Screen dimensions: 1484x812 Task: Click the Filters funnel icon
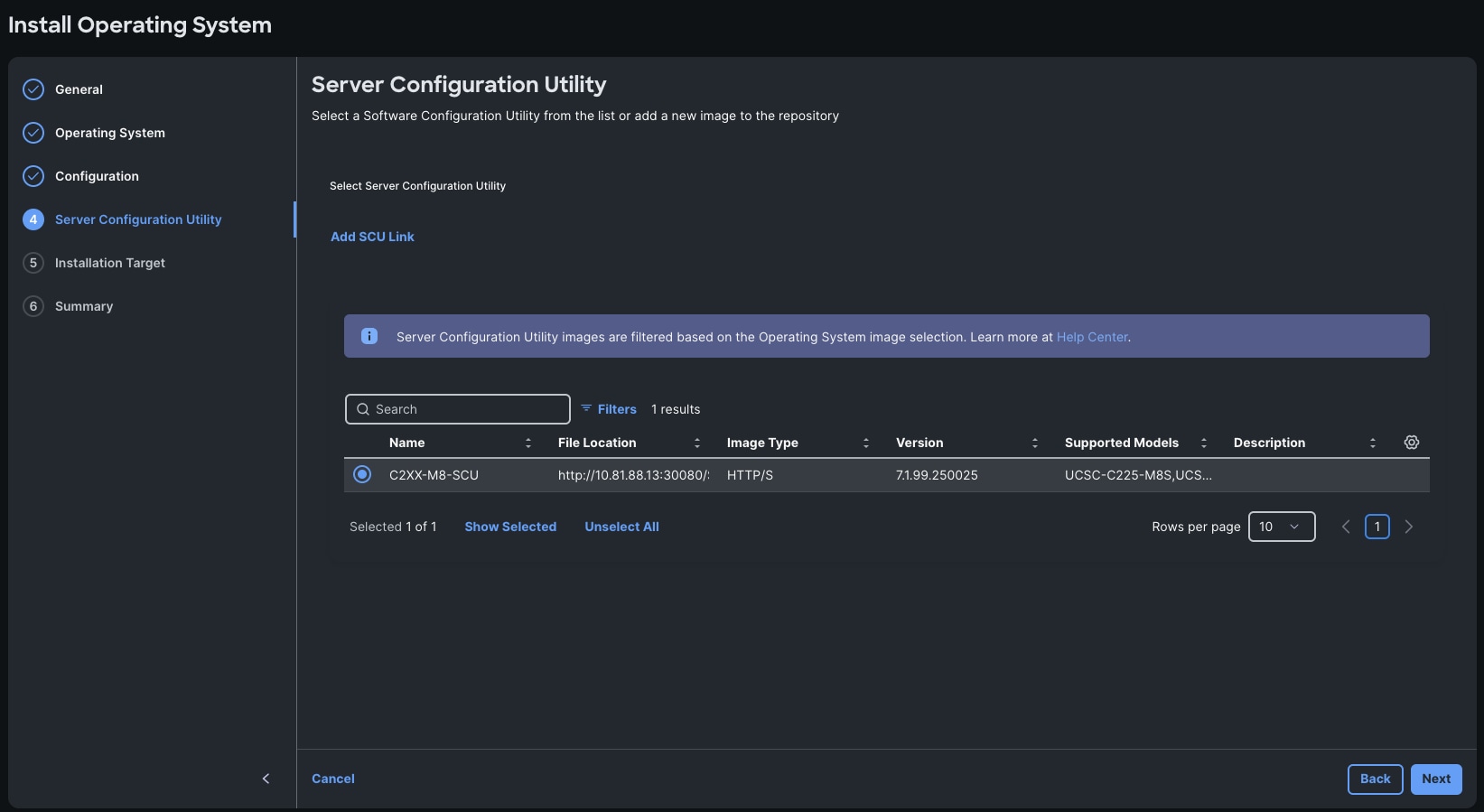click(586, 408)
